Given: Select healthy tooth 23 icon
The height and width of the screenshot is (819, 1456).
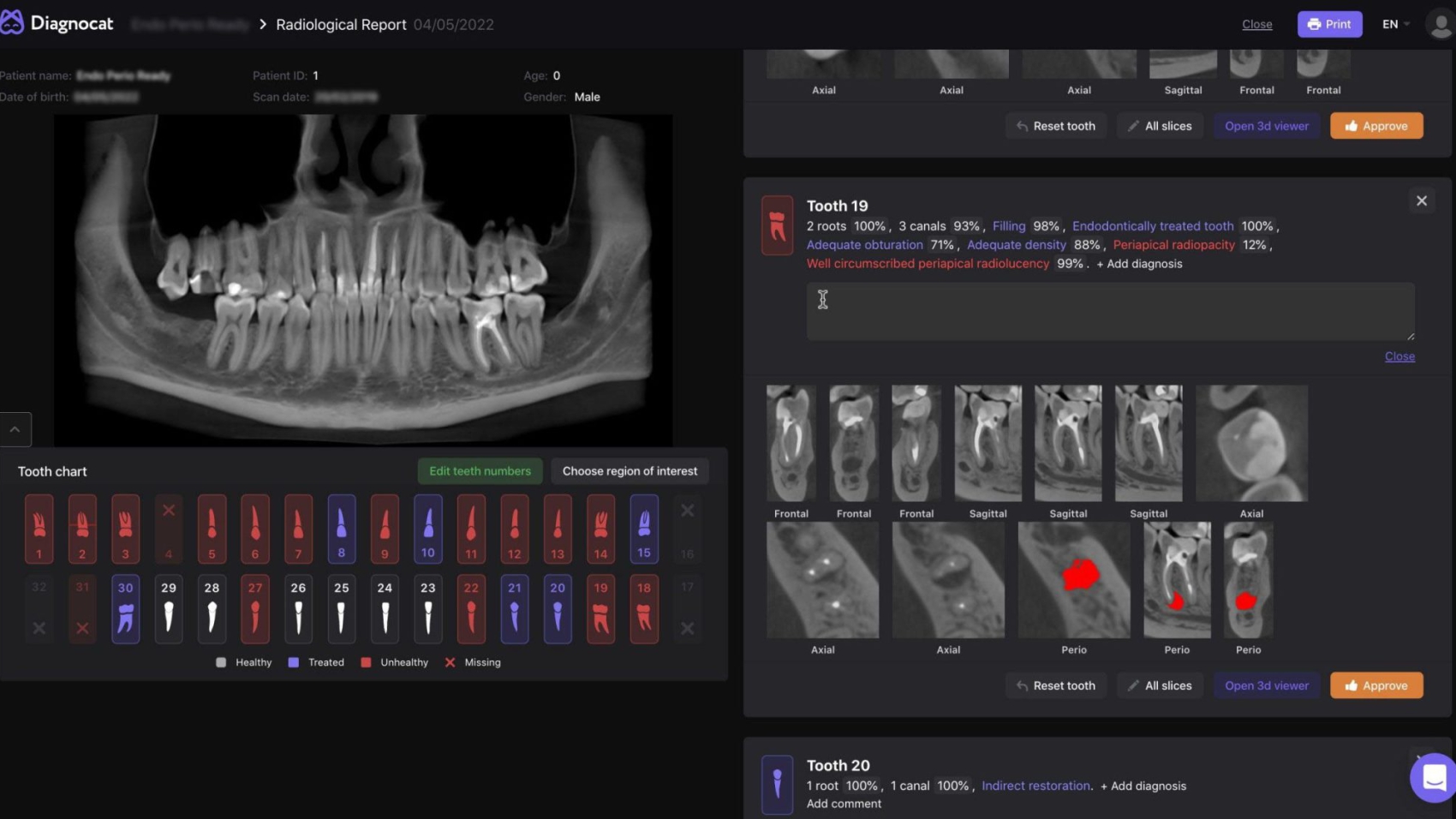Looking at the screenshot, I should point(428,609).
